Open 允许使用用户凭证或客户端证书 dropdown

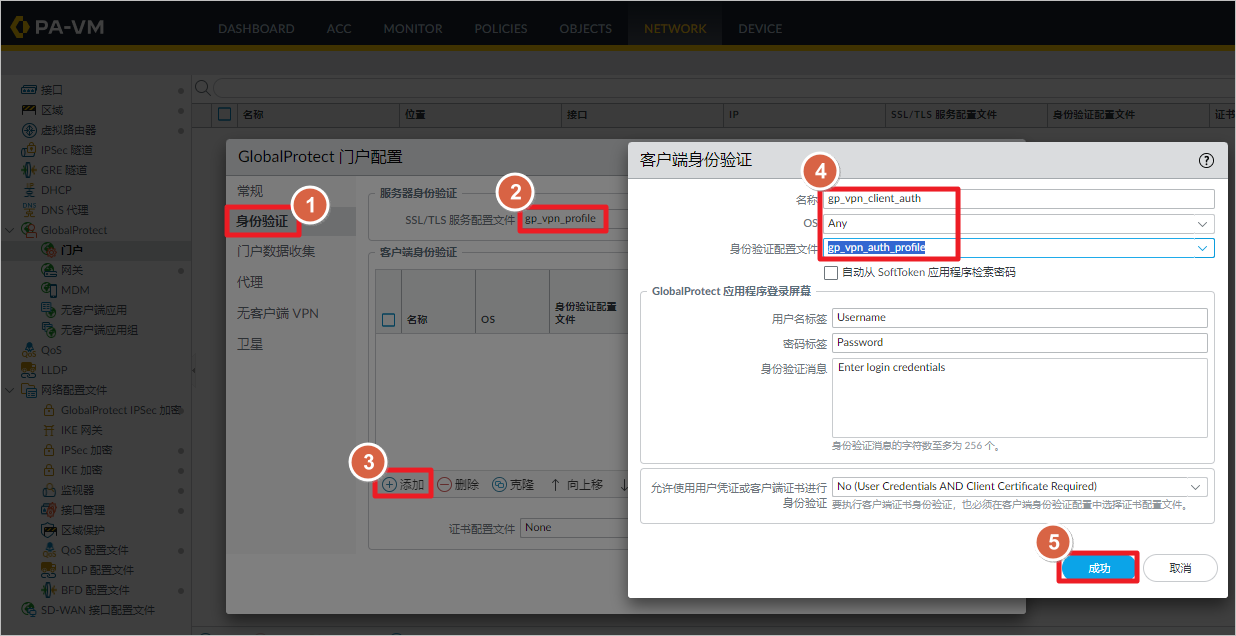tap(1195, 487)
